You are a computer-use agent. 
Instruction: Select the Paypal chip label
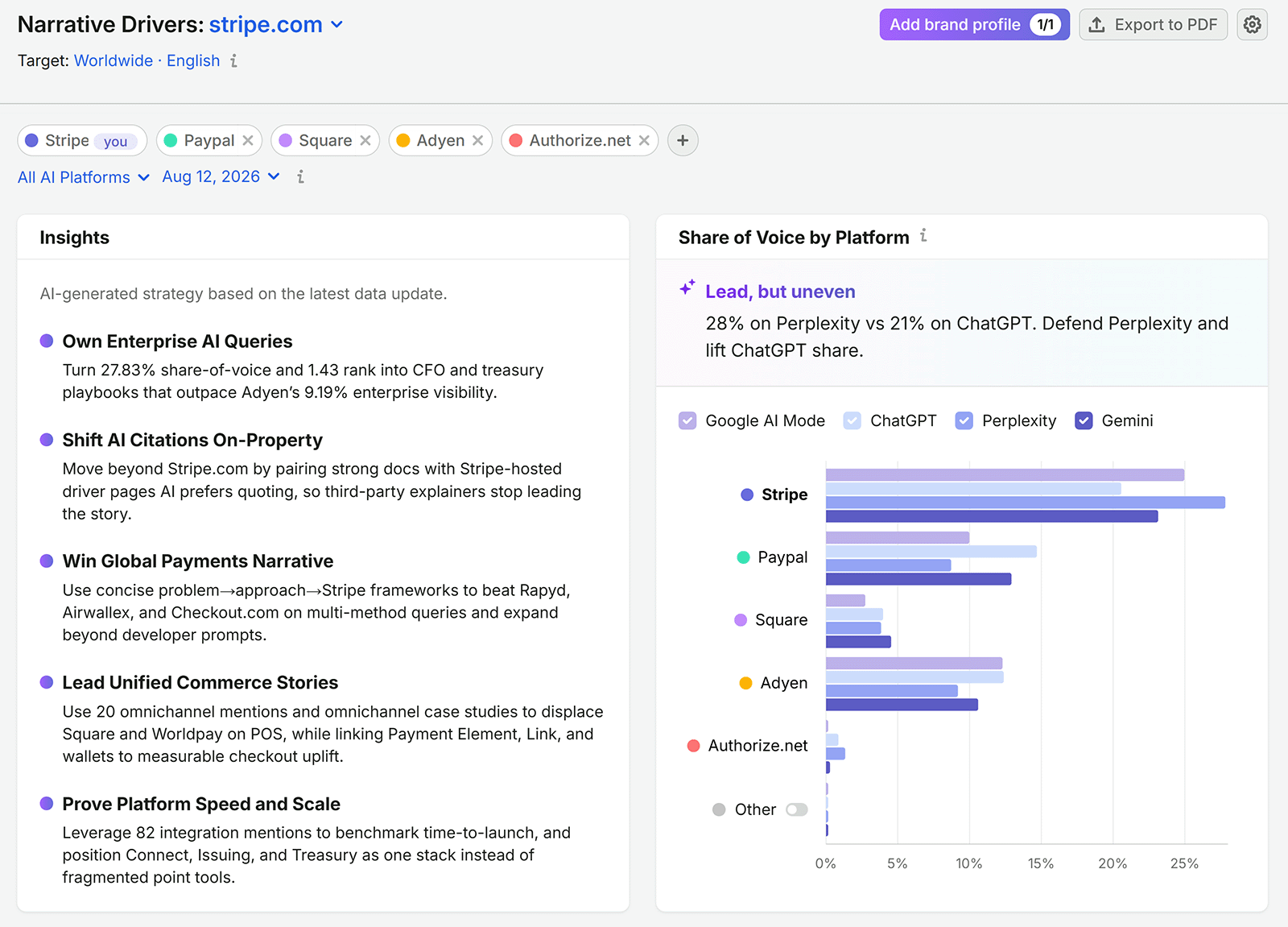209,140
